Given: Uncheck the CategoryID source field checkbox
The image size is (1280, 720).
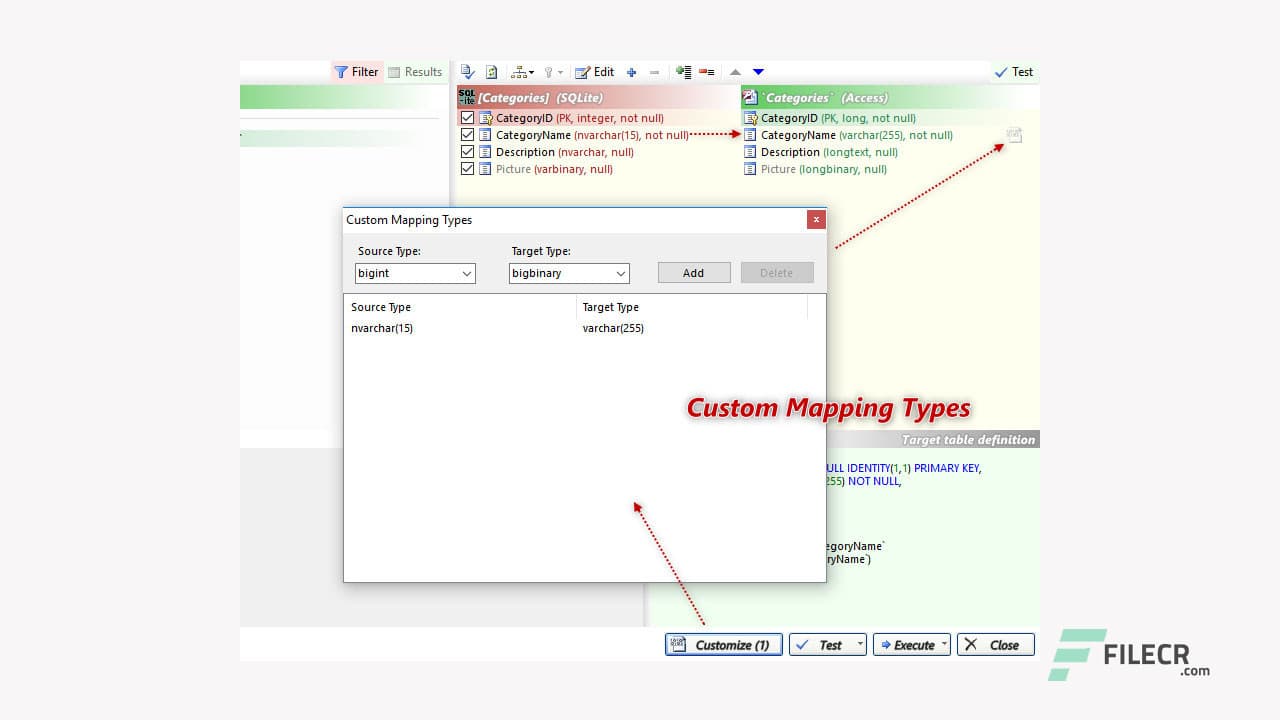Looking at the screenshot, I should pyautogui.click(x=467, y=118).
